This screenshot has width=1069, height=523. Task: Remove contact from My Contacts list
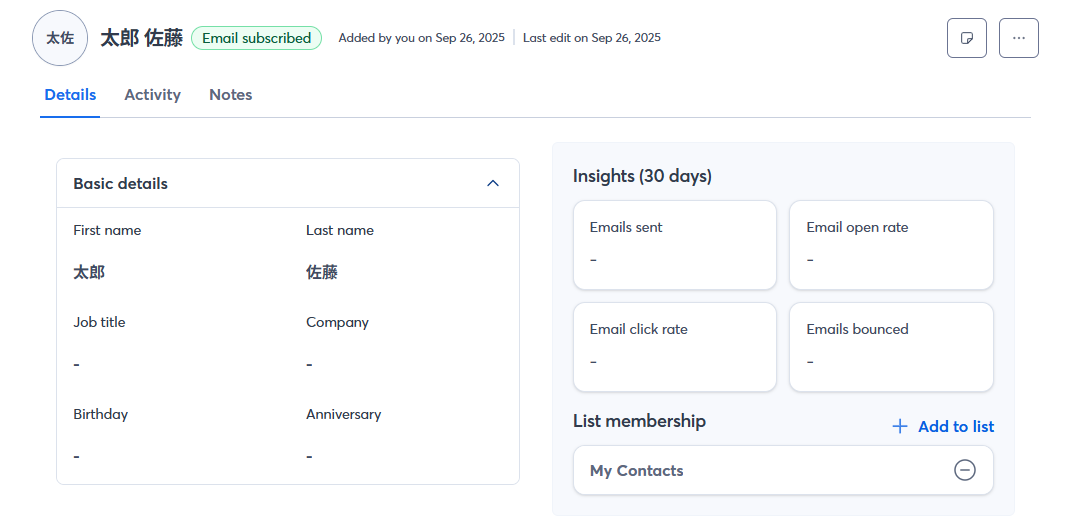click(x=964, y=470)
